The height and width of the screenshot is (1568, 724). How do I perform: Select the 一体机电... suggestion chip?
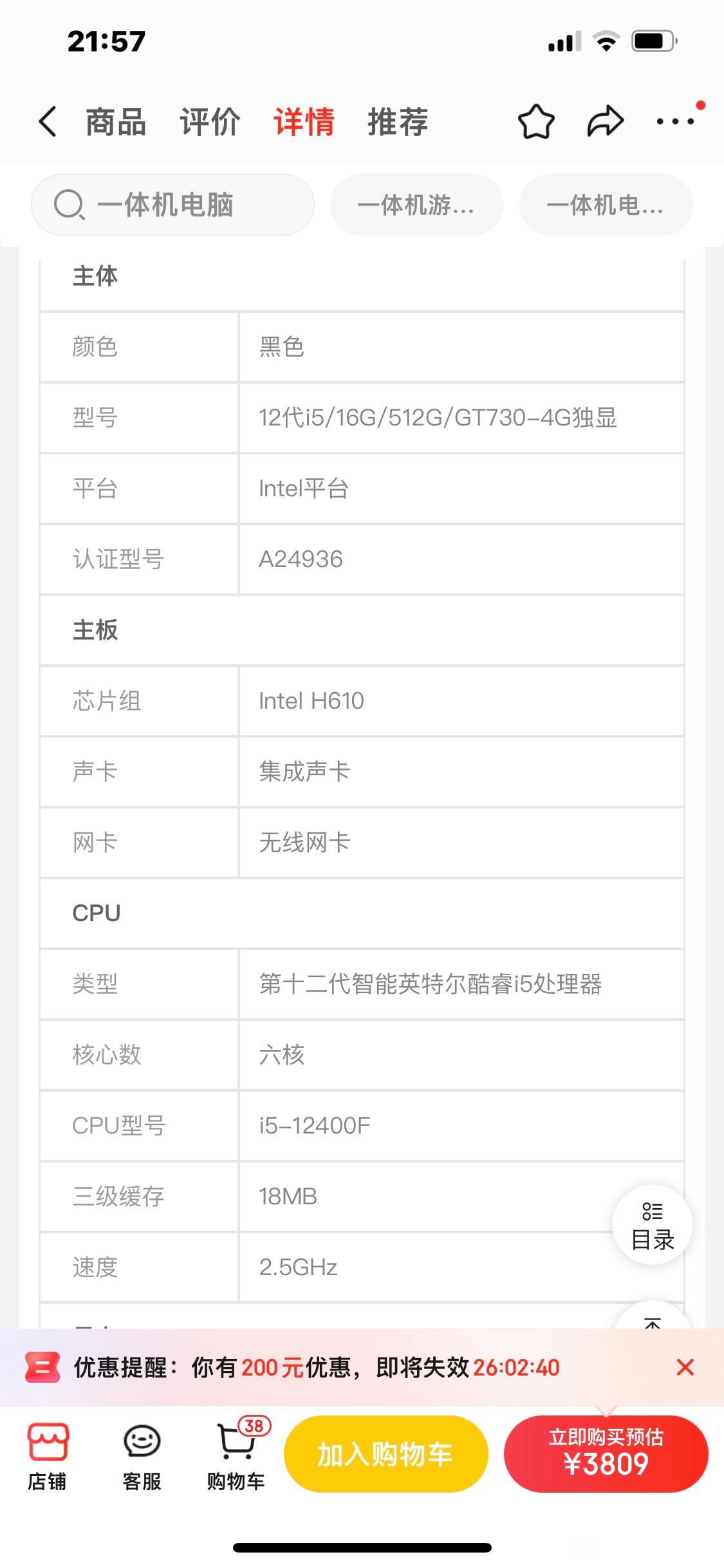(606, 205)
